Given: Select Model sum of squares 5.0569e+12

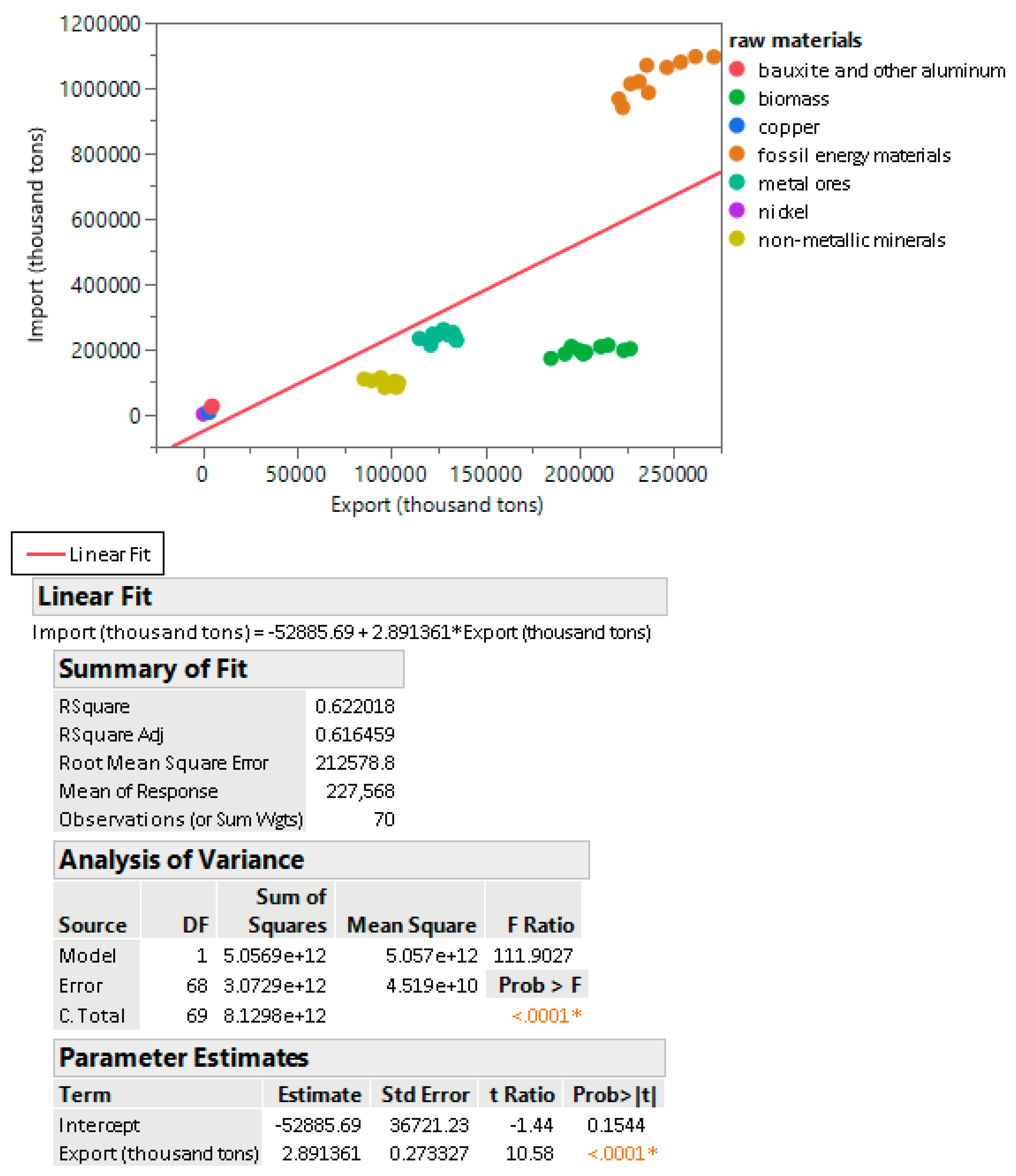Looking at the screenshot, I should 275,956.
